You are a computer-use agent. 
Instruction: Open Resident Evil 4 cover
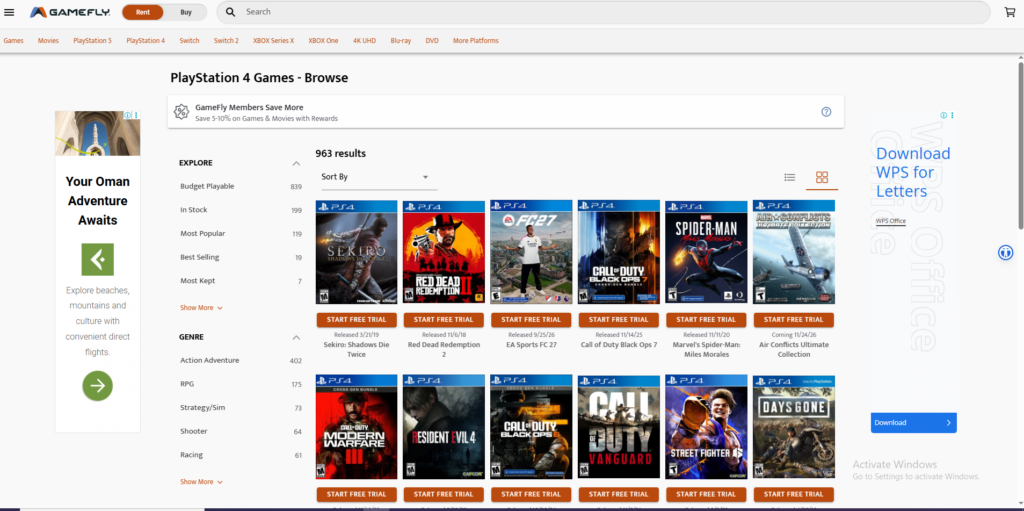444,427
